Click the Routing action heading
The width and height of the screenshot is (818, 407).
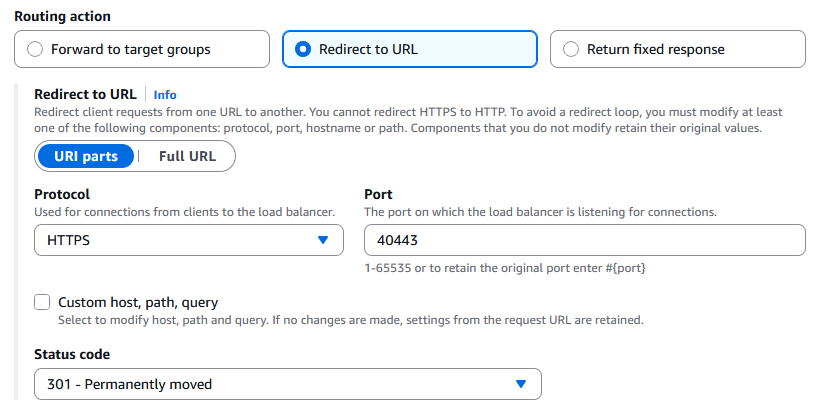click(62, 16)
